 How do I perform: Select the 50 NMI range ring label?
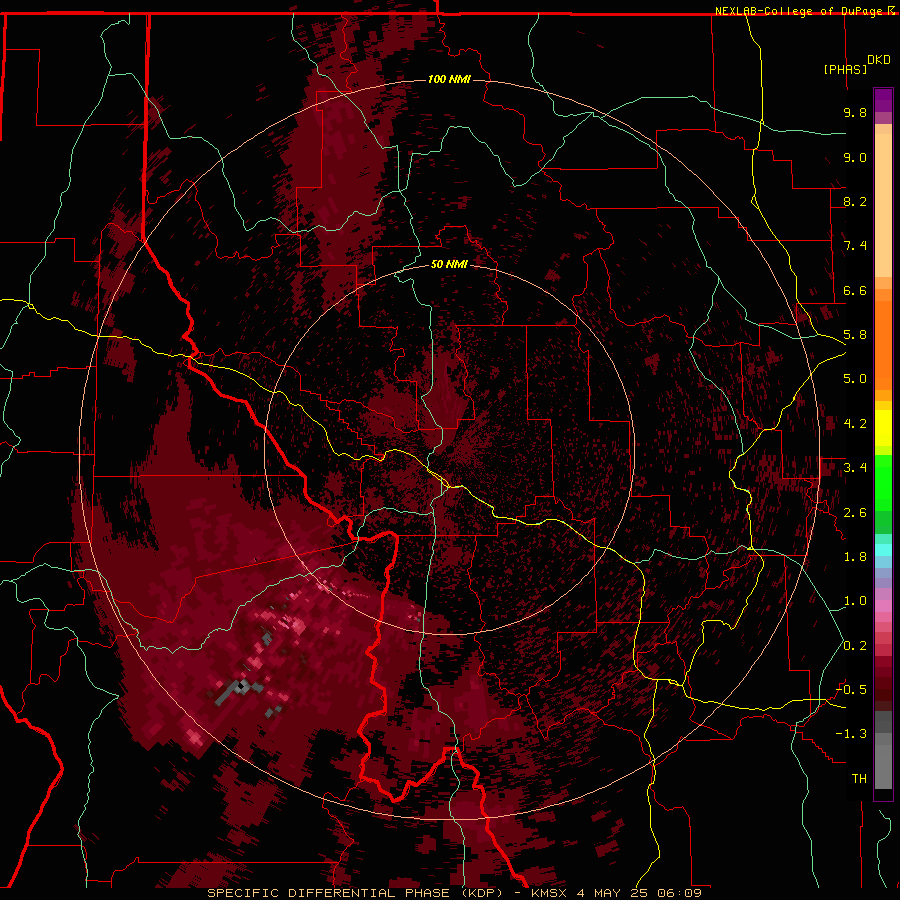tap(449, 264)
